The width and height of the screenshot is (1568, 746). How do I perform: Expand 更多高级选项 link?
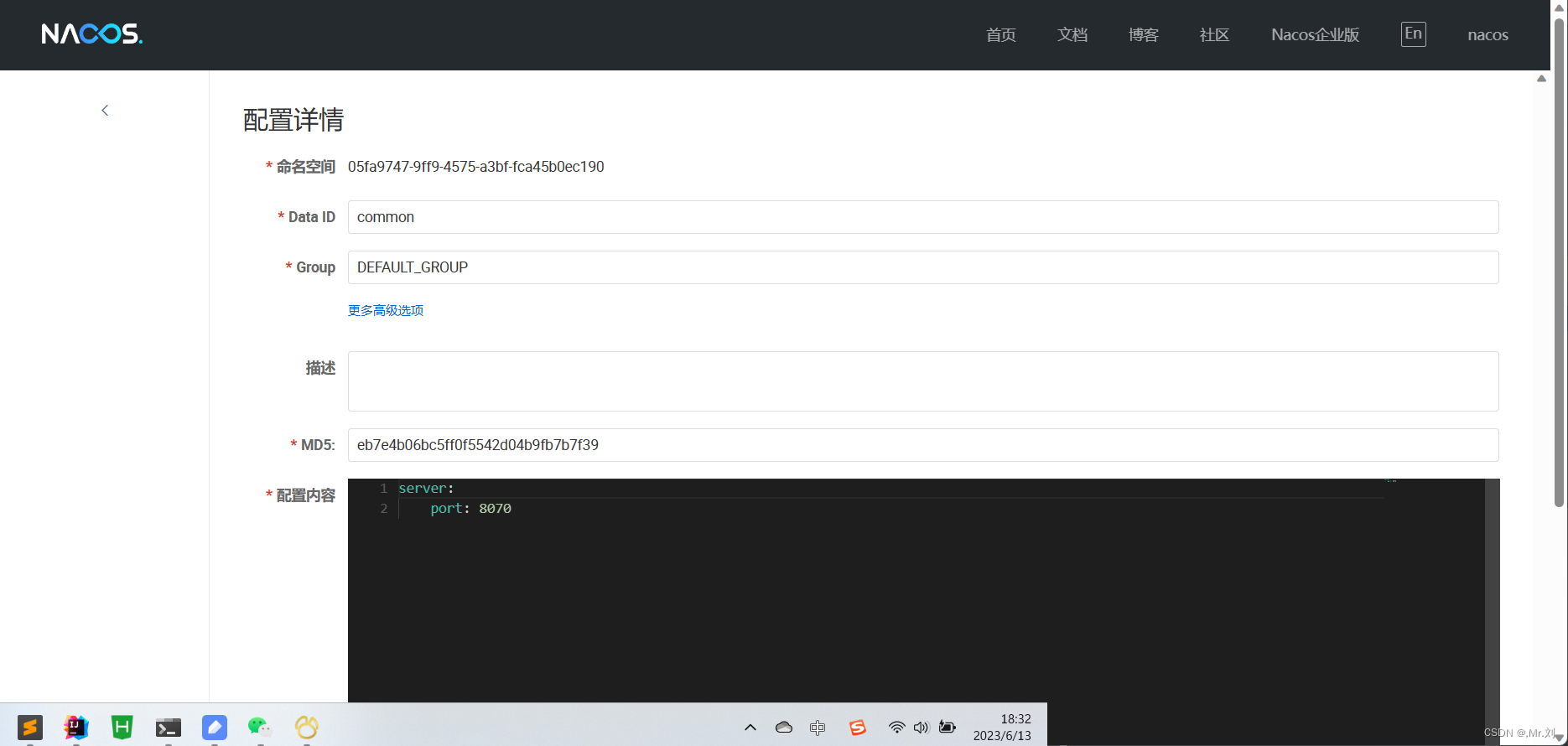point(386,310)
